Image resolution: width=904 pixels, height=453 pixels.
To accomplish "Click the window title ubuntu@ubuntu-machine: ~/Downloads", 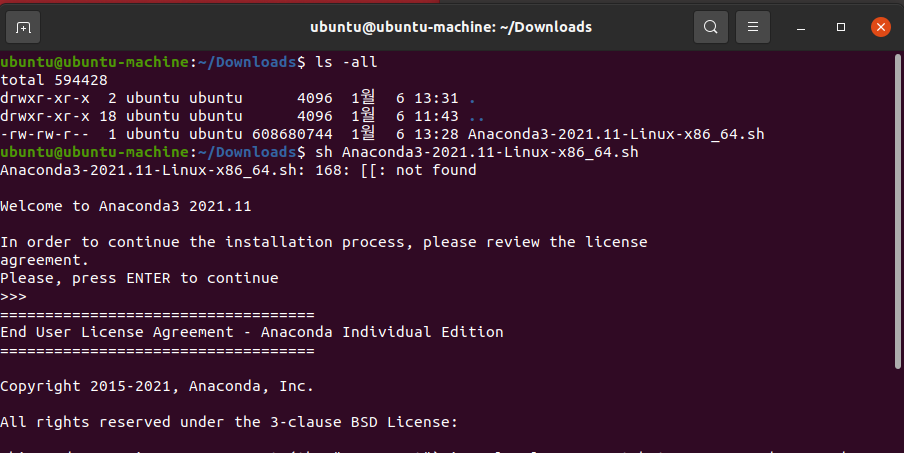I will (451, 27).
